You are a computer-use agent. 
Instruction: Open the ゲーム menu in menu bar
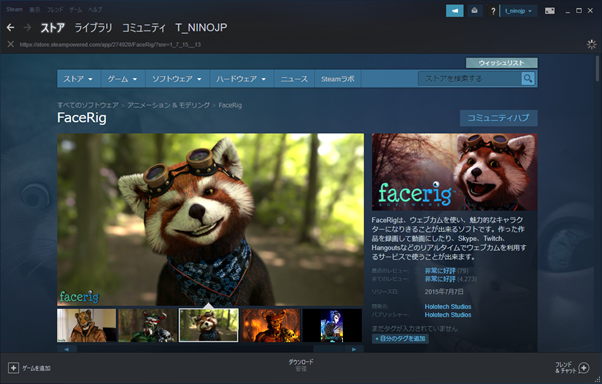pyautogui.click(x=76, y=10)
